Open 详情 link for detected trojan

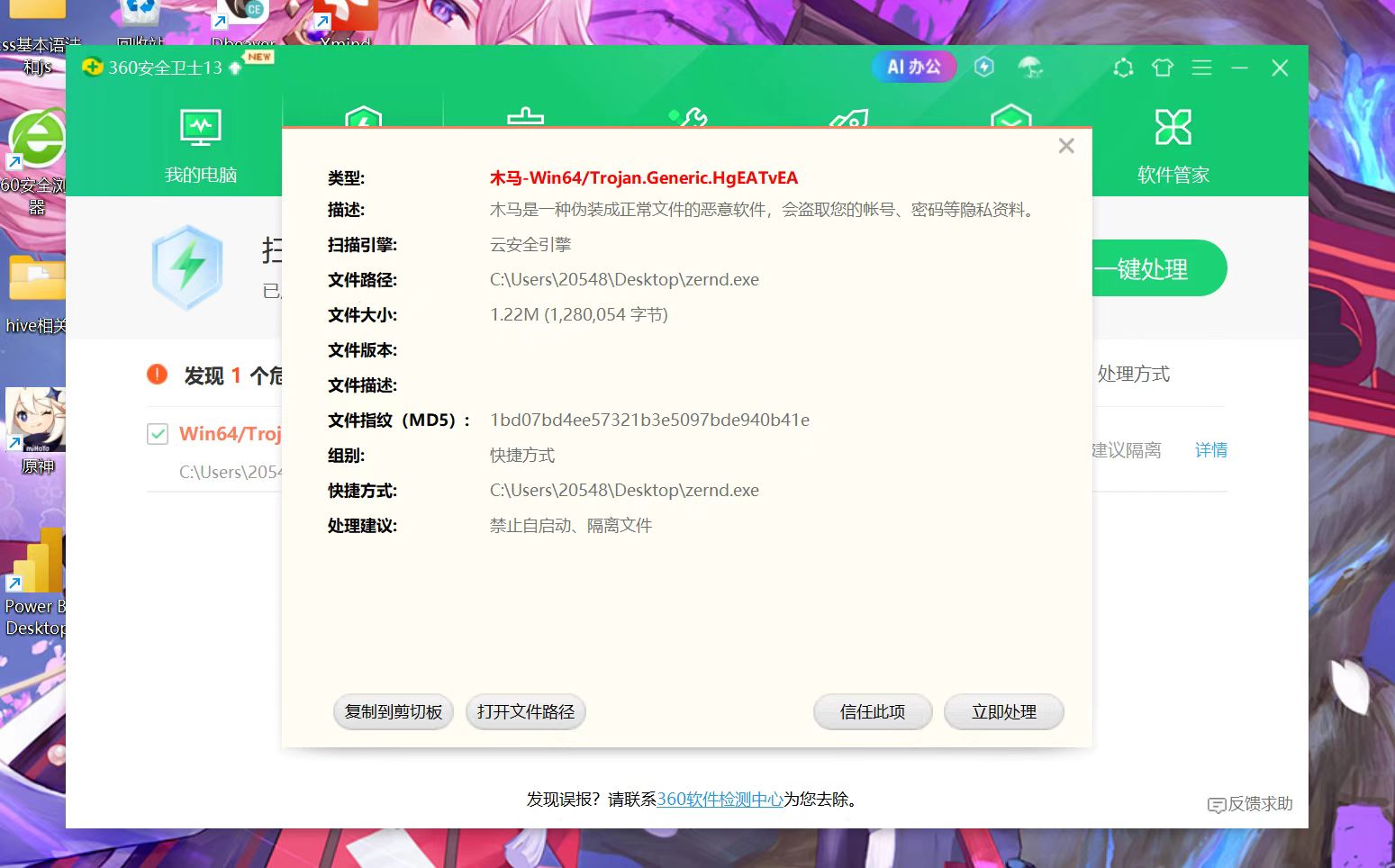tap(1210, 450)
